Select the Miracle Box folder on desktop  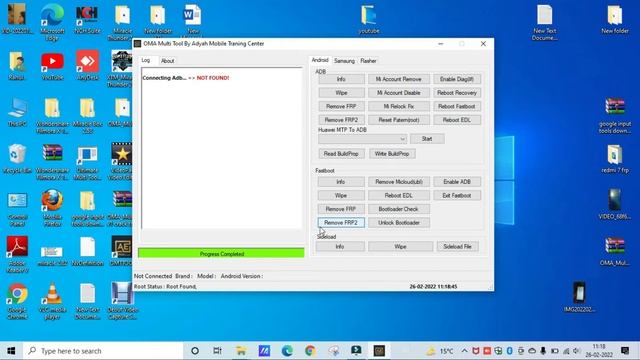tap(87, 116)
